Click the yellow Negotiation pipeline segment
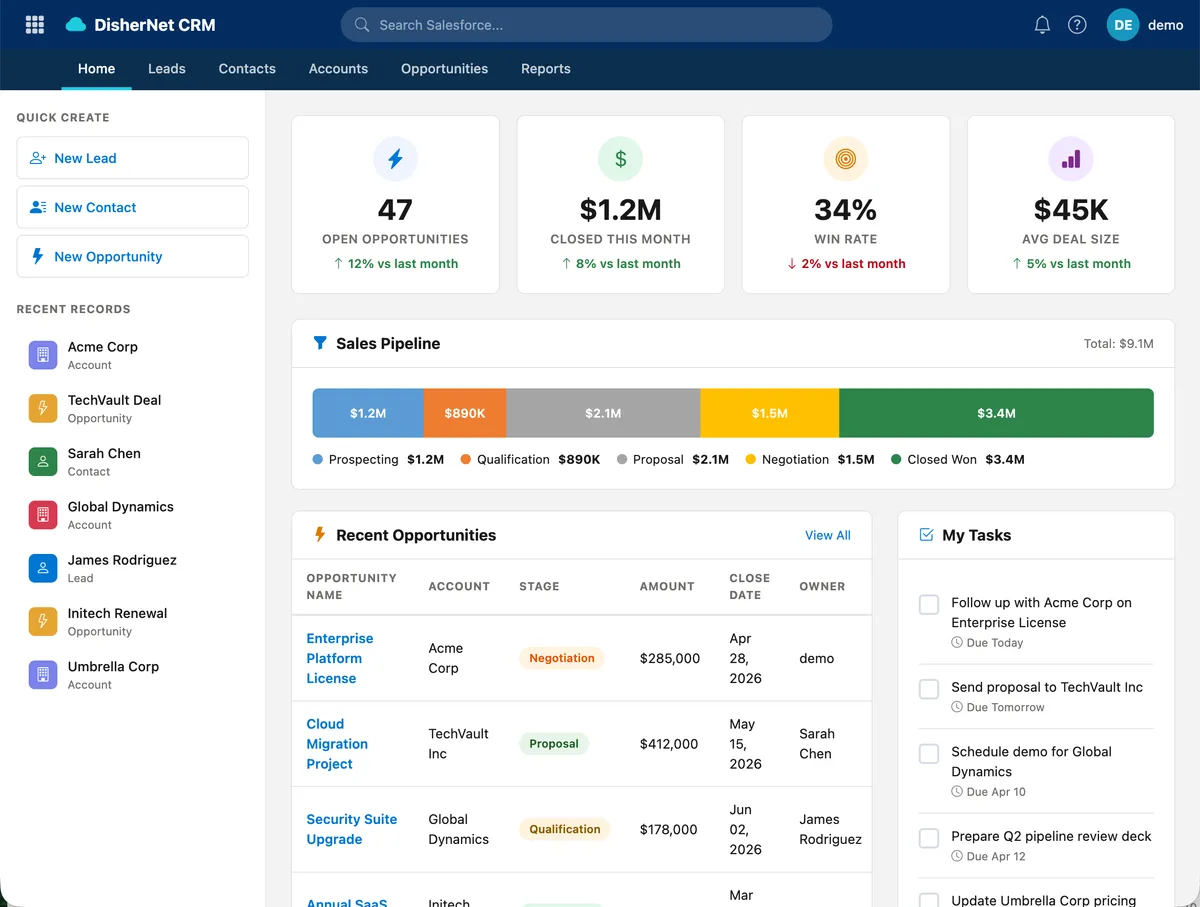1200x907 pixels. point(770,413)
